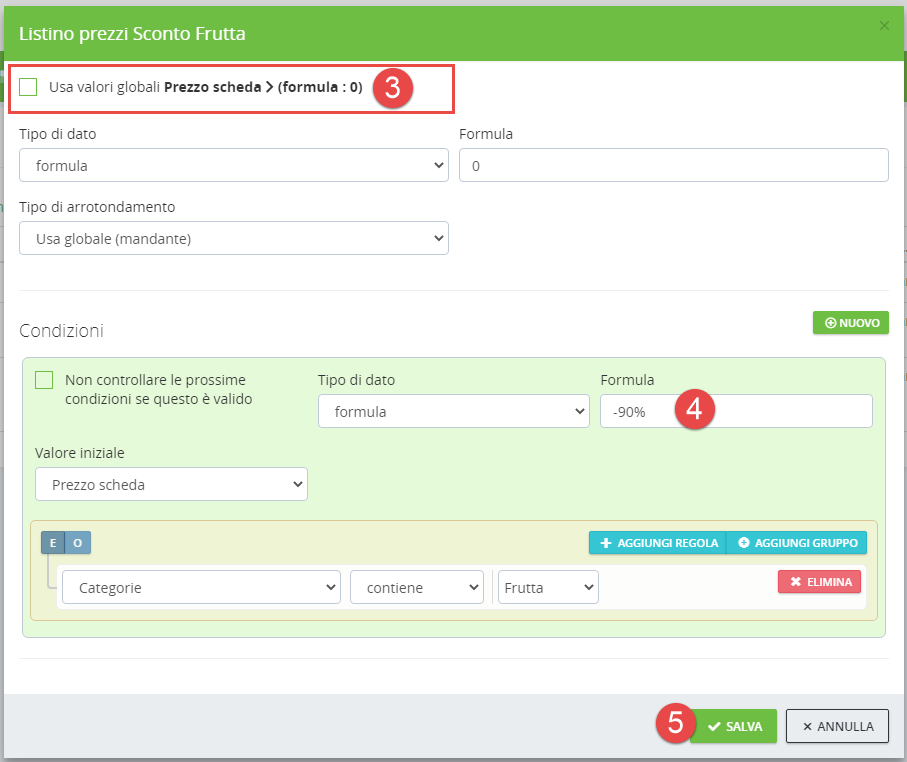The height and width of the screenshot is (762, 907).
Task: Save the price list with SALVA
Action: (734, 727)
